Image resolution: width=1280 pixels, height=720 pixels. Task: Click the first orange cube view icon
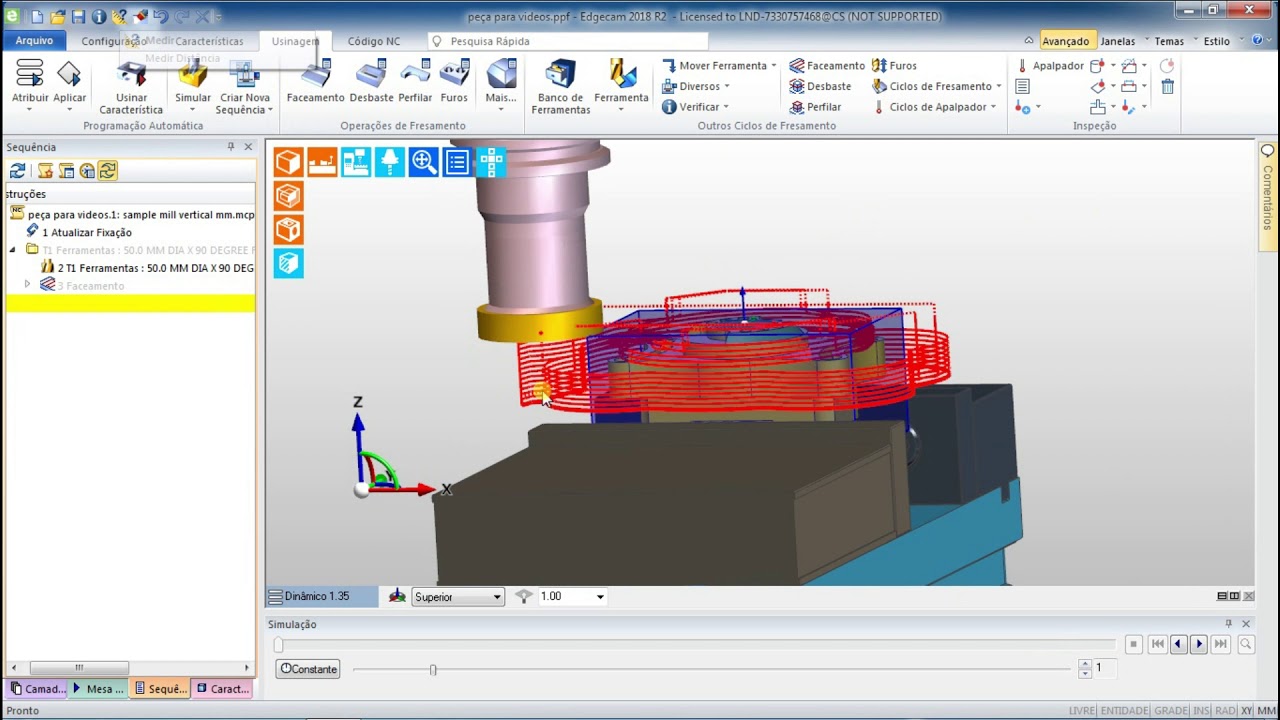coord(288,162)
